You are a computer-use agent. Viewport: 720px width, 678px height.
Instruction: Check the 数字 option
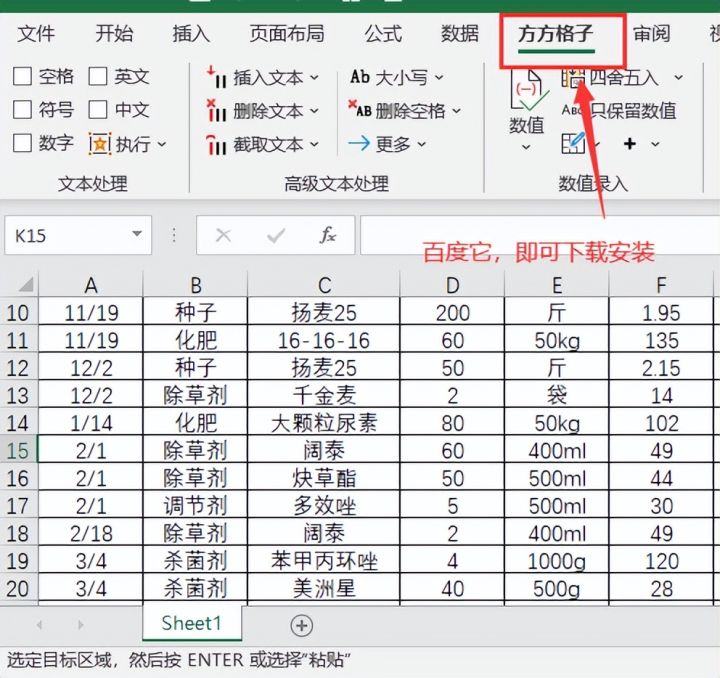pos(22,144)
